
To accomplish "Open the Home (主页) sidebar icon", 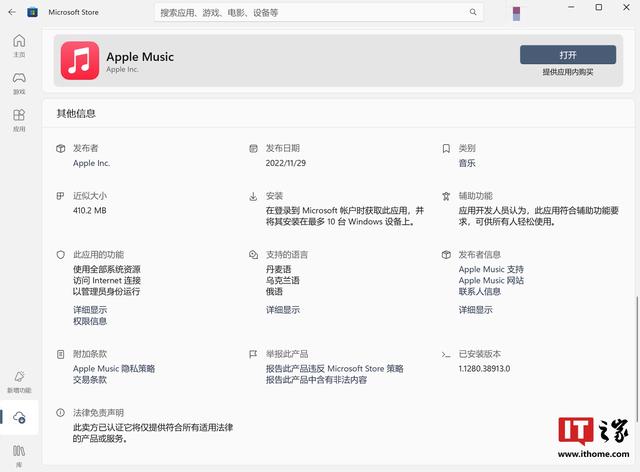I will coord(19,41).
